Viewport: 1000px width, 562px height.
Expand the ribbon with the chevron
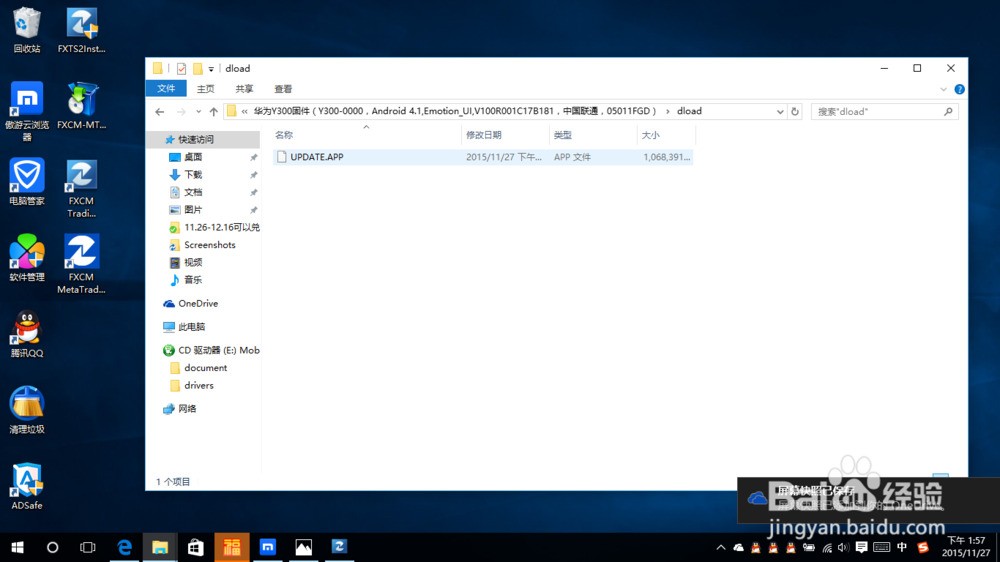click(943, 89)
